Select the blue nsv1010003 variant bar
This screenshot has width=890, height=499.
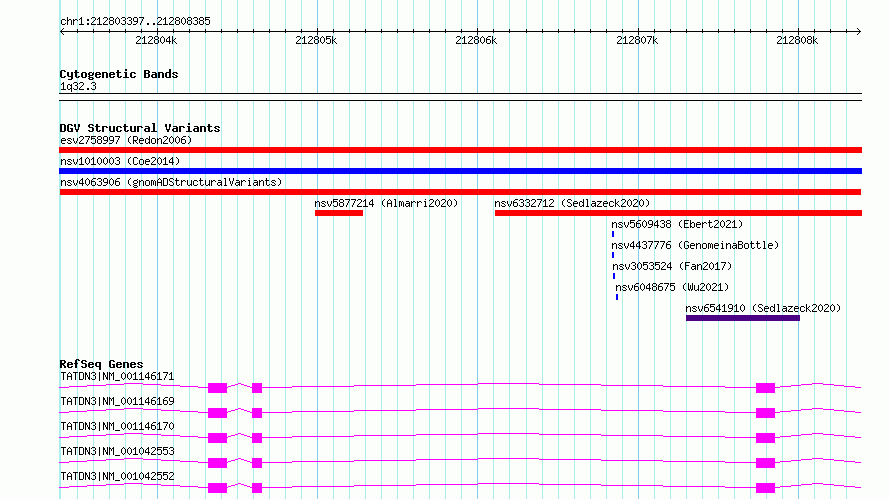[460, 171]
